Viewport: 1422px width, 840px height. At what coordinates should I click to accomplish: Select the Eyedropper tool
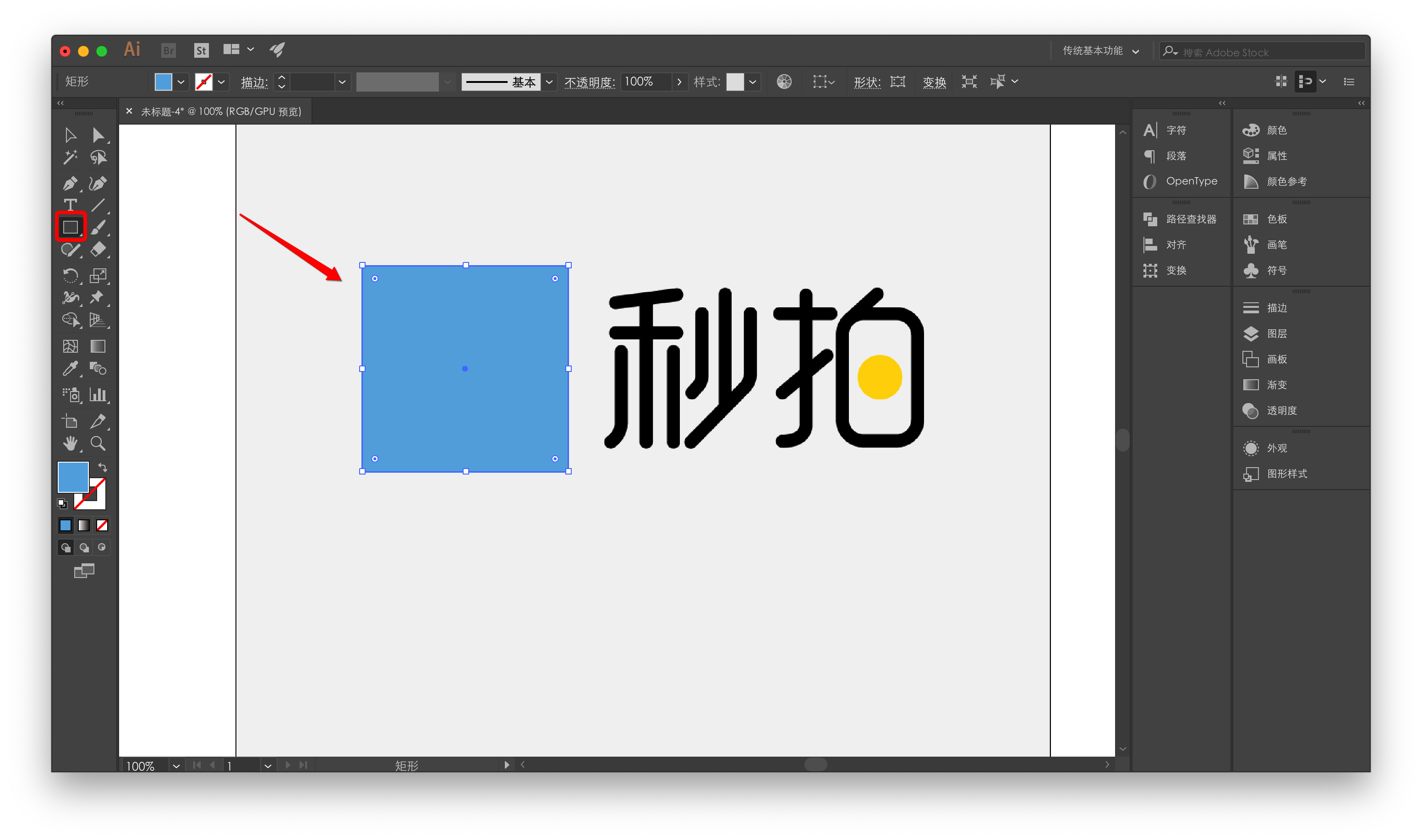[x=70, y=369]
